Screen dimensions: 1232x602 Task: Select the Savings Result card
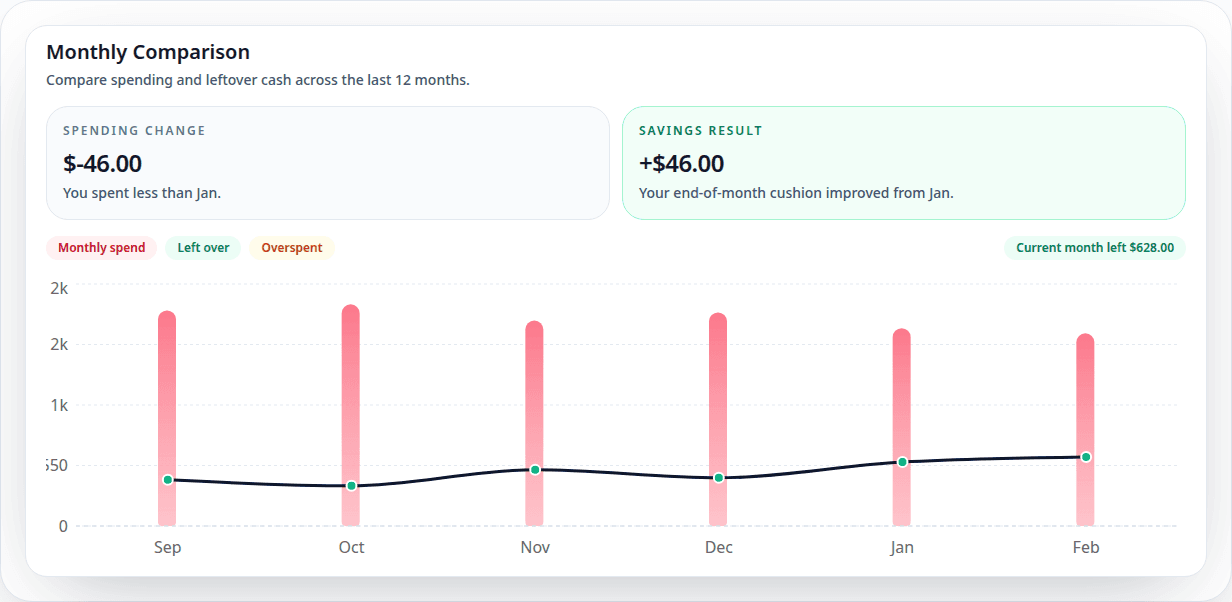coord(903,162)
